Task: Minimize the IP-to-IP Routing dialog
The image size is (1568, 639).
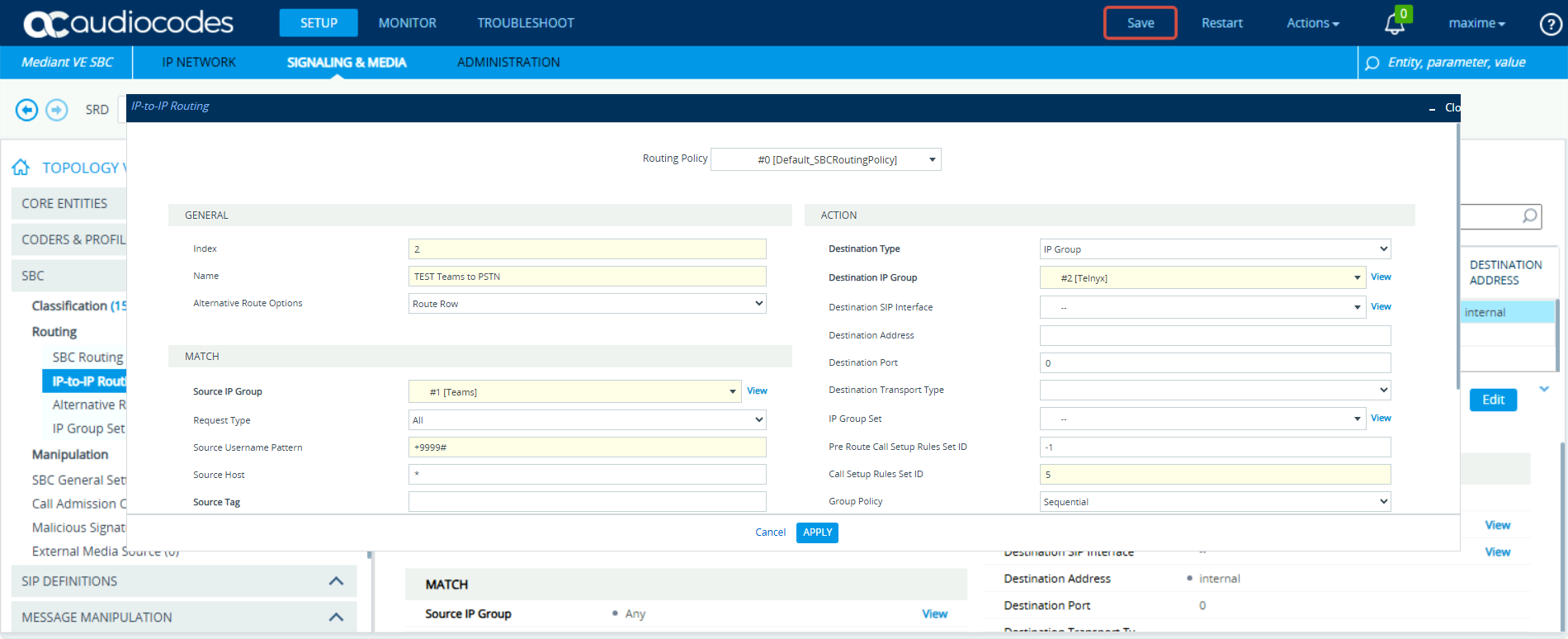Action: (x=1432, y=108)
